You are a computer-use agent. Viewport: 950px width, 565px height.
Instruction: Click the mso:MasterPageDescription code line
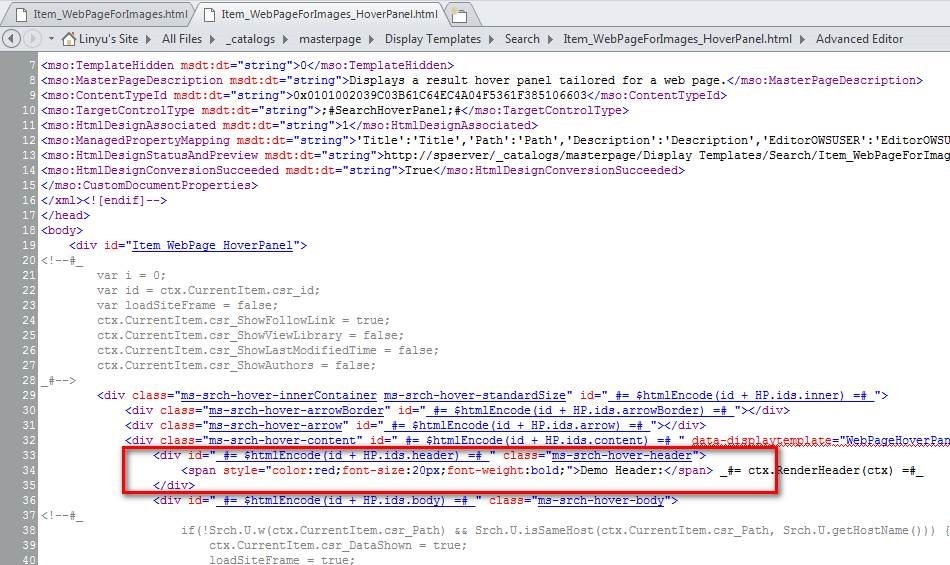pos(482,81)
